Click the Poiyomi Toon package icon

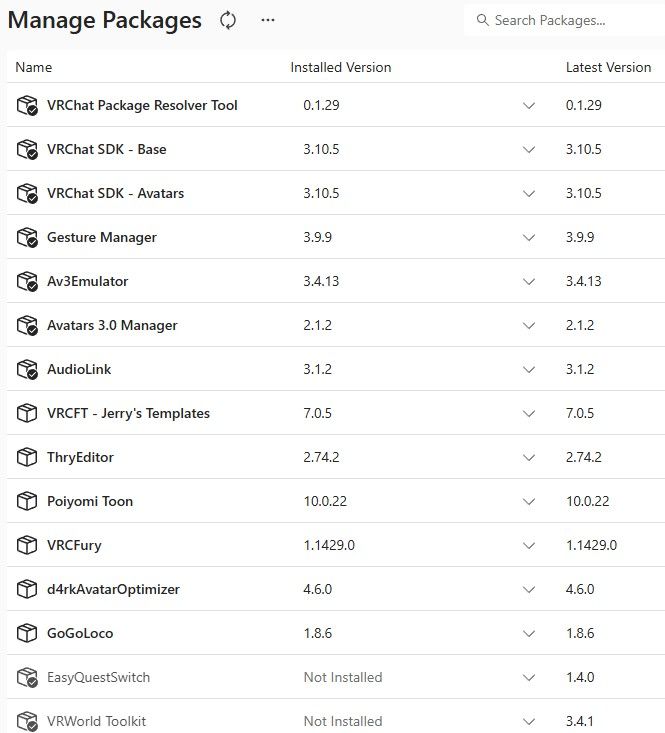click(x=27, y=501)
